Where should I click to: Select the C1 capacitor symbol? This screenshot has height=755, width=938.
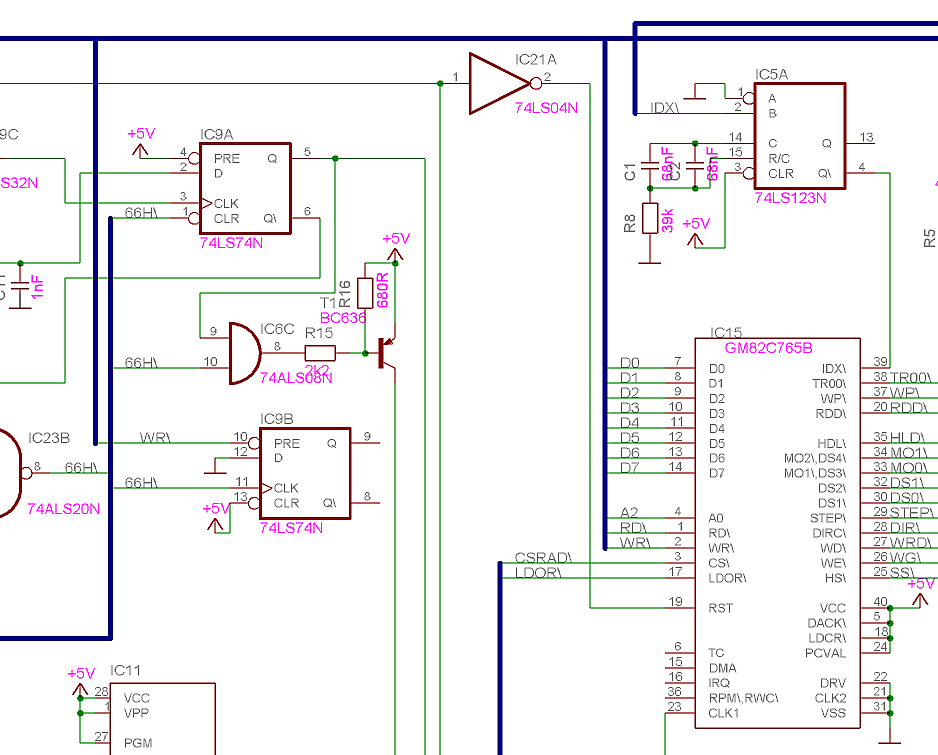(650, 163)
